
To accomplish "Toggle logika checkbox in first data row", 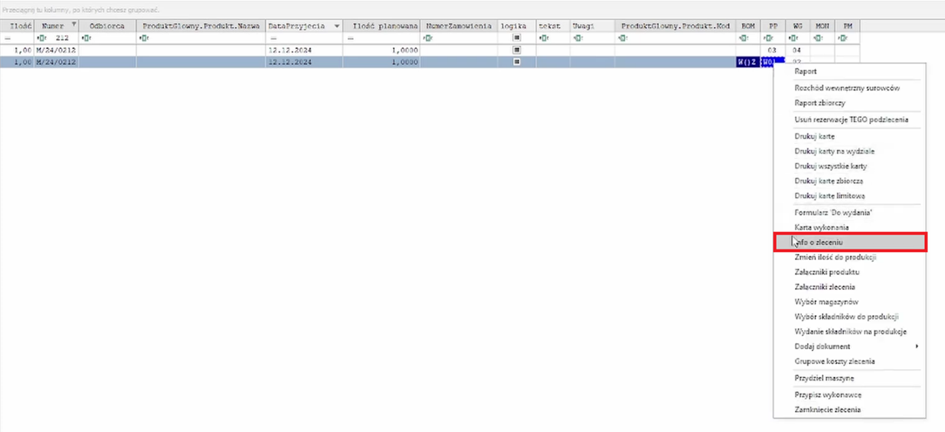I will (517, 49).
